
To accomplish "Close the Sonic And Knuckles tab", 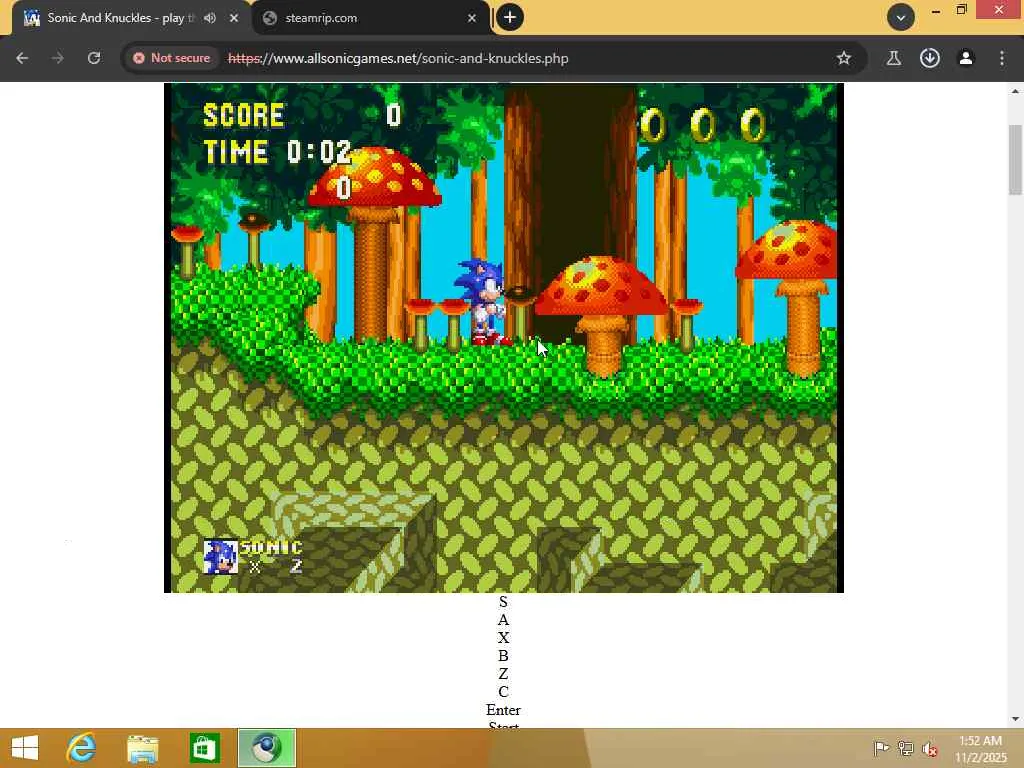I will coord(234,18).
